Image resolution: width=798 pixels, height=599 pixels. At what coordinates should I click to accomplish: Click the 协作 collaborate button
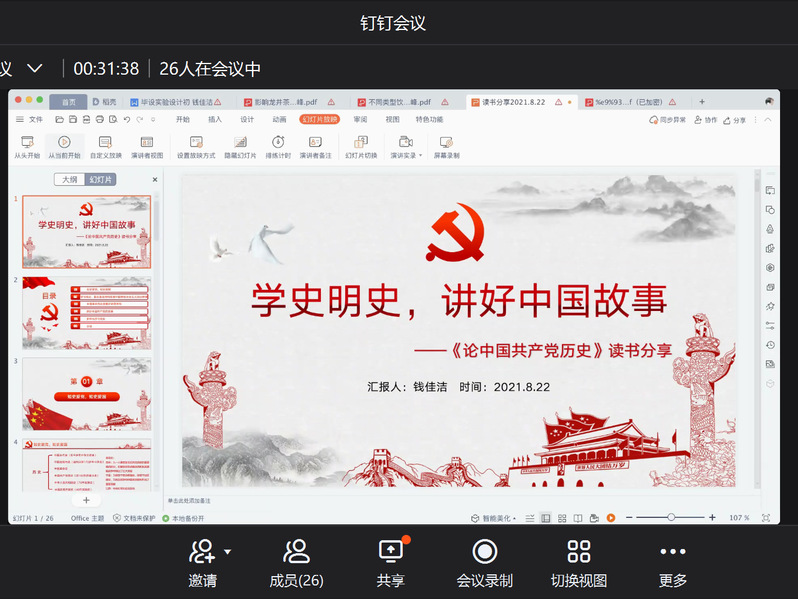click(x=705, y=120)
